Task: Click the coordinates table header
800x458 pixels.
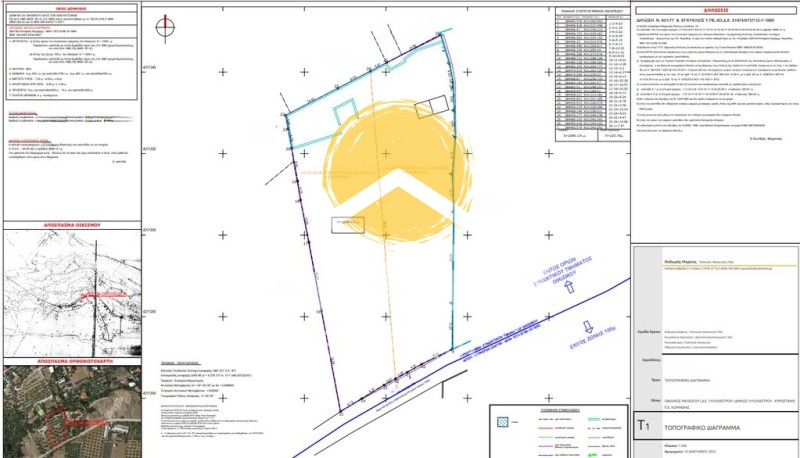Action: 592,10
